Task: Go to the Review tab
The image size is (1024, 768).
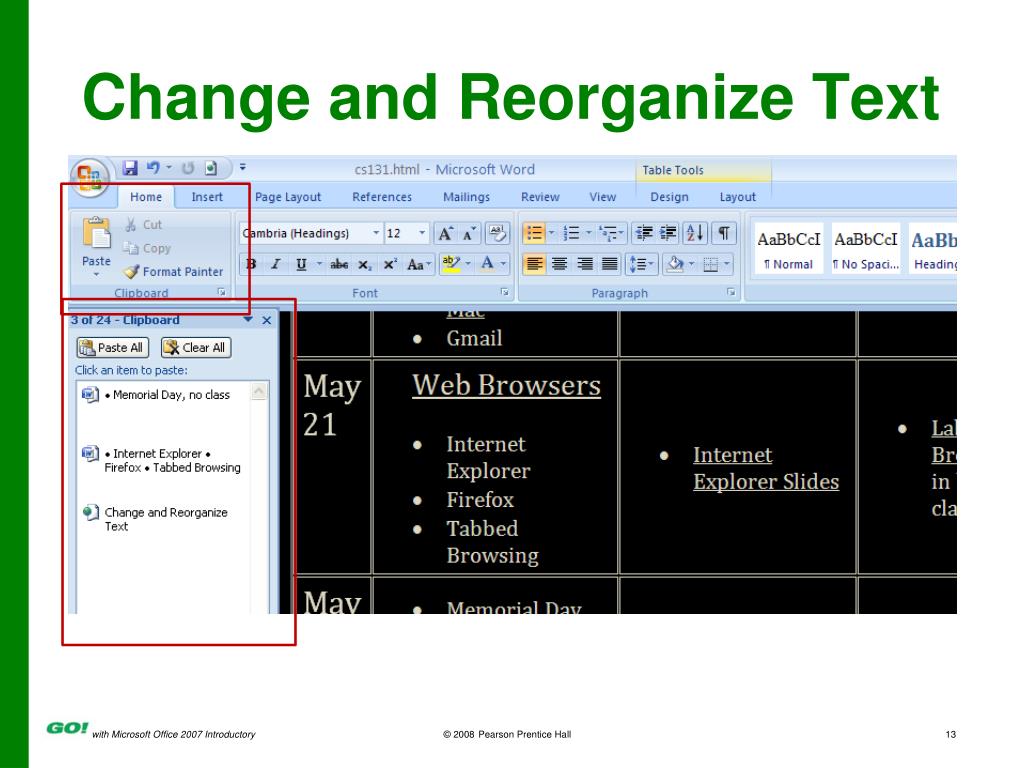Action: click(x=540, y=197)
